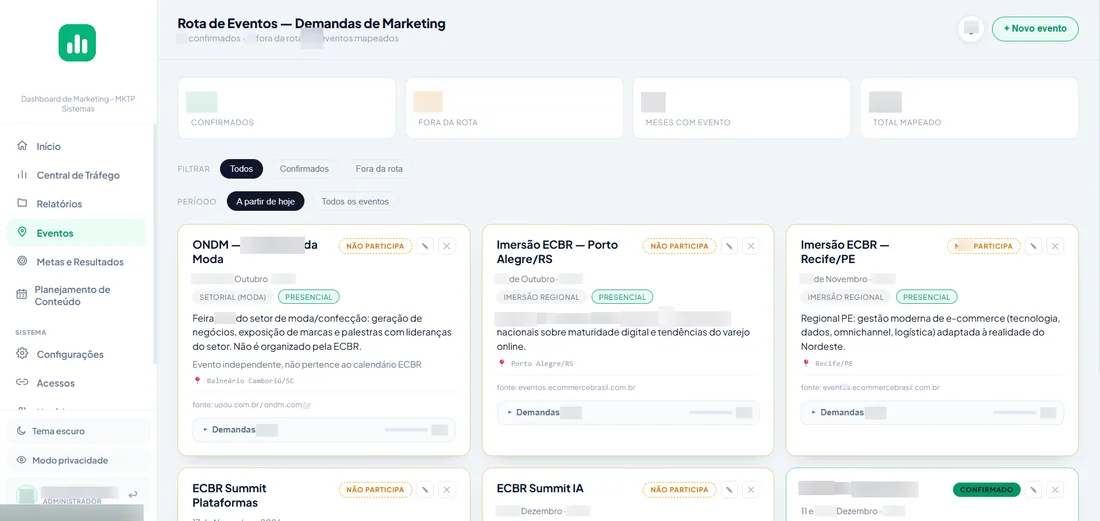The image size is (1100, 521).
Task: Click the home icon beside Início
Action: 22,146
